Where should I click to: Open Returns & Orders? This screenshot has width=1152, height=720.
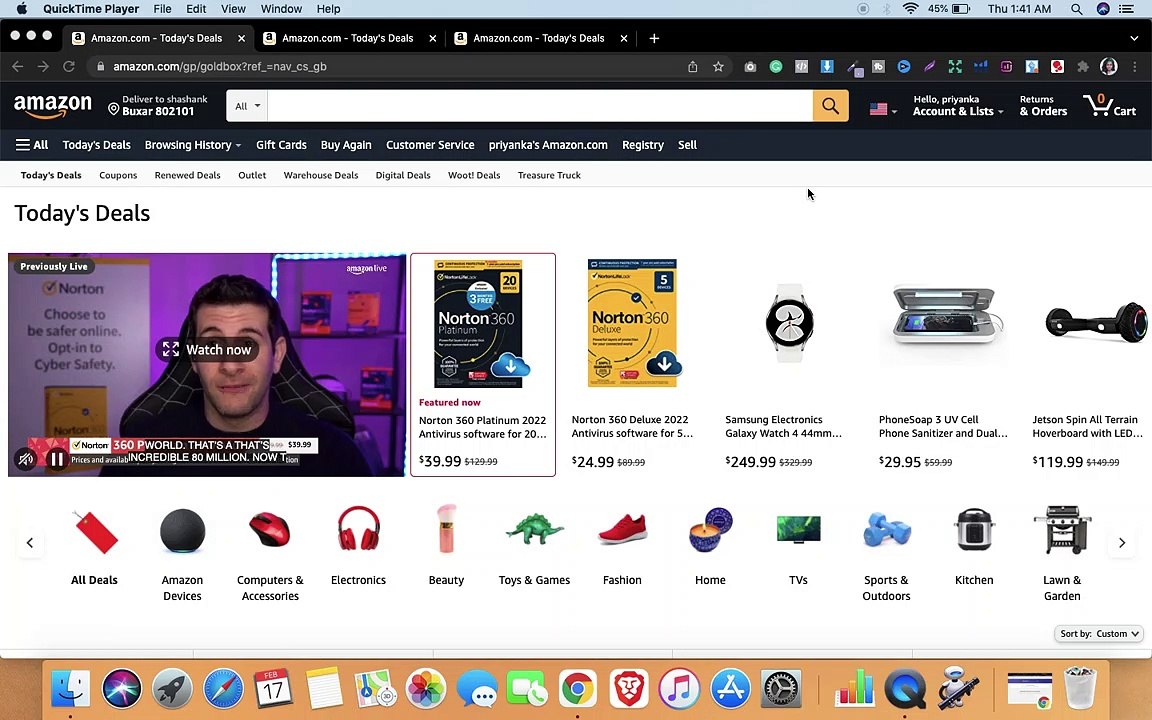[1043, 106]
